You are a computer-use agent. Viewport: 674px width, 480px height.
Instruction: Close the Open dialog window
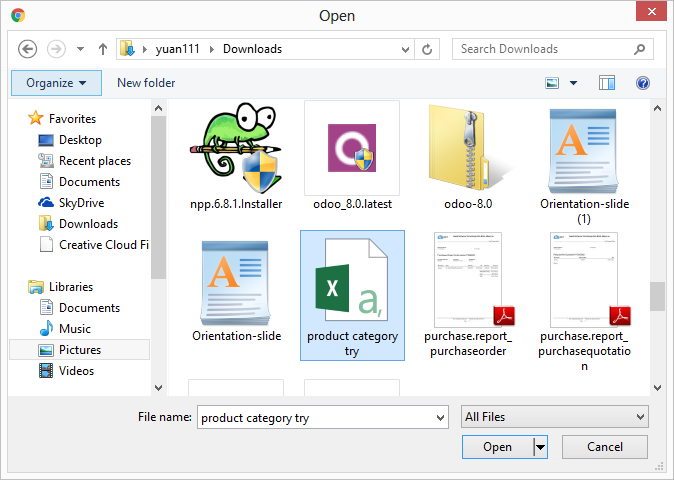pos(651,12)
